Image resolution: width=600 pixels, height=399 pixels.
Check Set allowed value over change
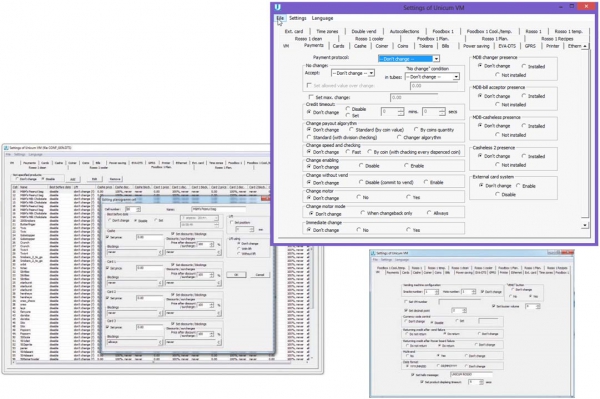(309, 85)
